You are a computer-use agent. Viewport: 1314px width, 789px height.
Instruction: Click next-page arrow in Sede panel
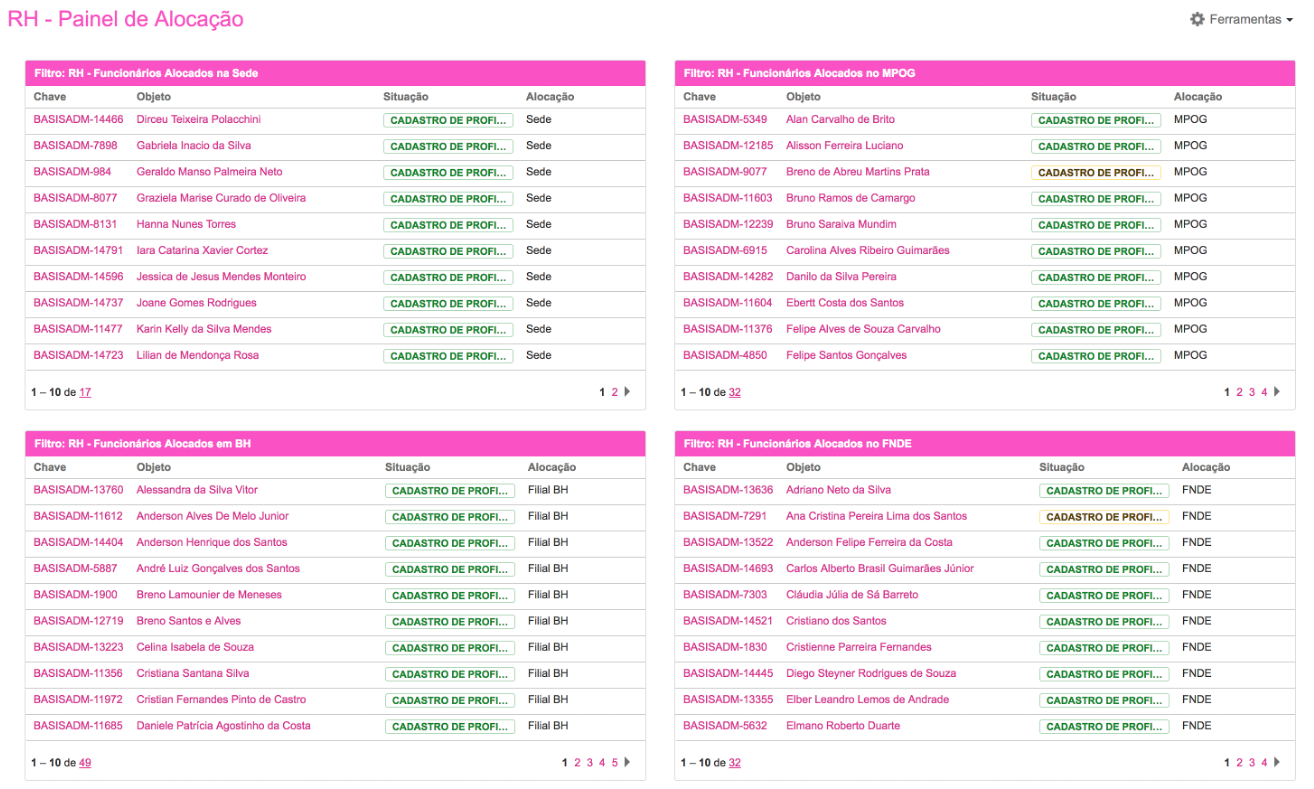tap(627, 392)
